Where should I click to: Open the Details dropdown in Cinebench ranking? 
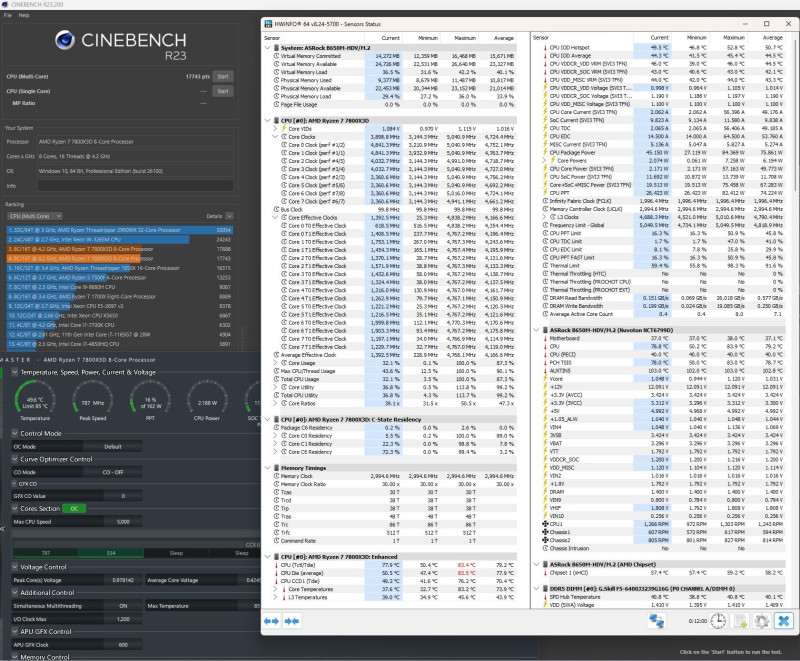pos(230,216)
